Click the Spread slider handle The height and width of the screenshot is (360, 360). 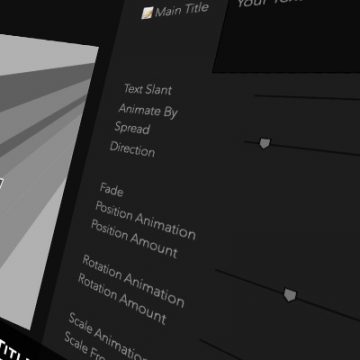(264, 143)
